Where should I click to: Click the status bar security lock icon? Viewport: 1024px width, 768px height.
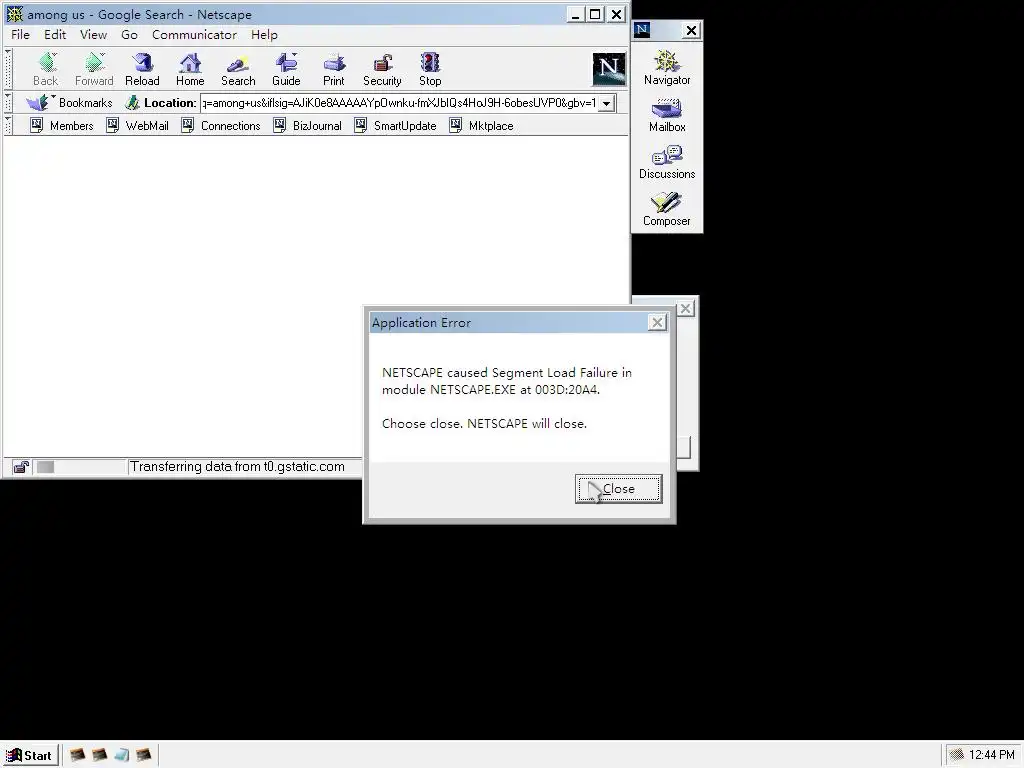point(21,467)
